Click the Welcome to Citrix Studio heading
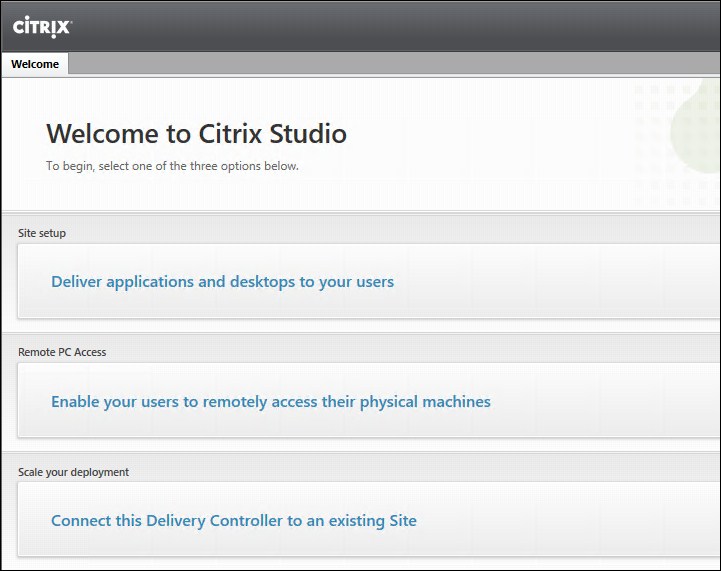Viewport: 721px width, 571px height. pyautogui.click(x=196, y=134)
